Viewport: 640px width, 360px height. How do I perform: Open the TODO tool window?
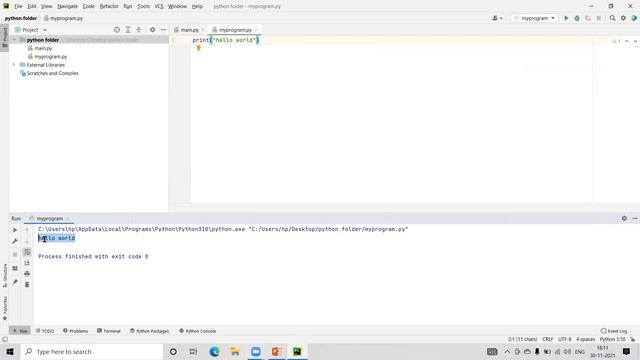click(x=45, y=331)
